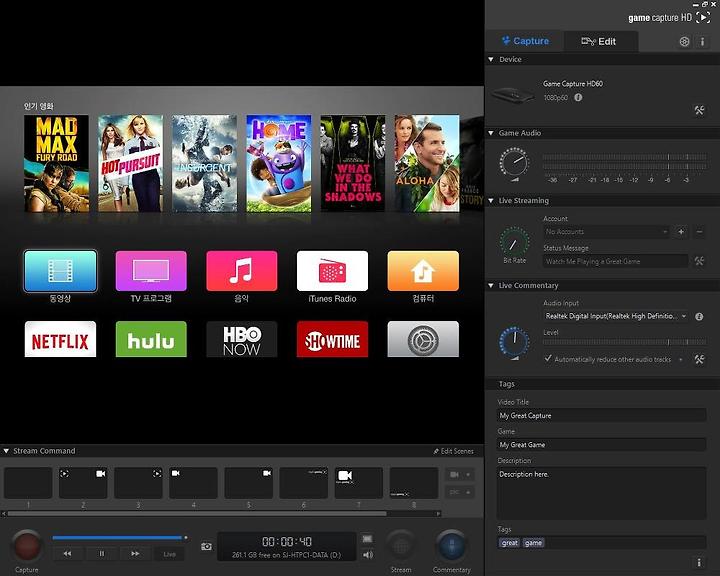
Task: Click info icon beside Audio Input
Action: click(x=699, y=316)
